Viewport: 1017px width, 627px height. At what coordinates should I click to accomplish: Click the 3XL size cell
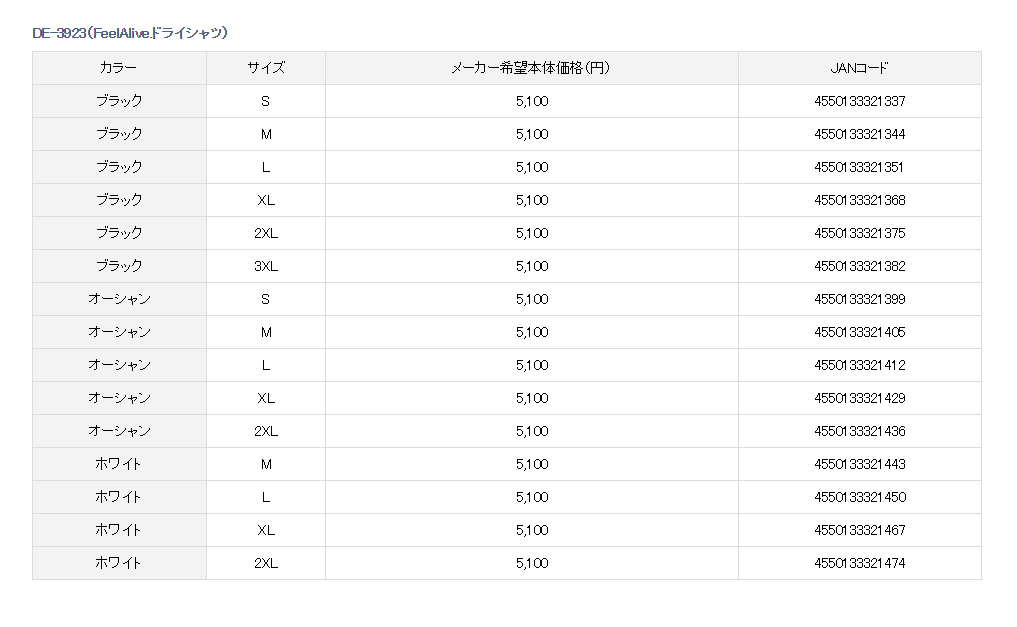click(265, 266)
